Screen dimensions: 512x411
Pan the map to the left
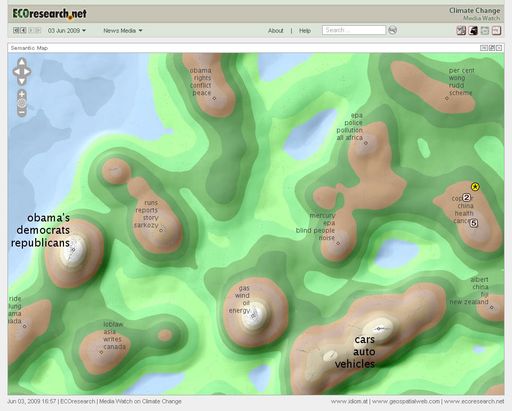point(16,71)
